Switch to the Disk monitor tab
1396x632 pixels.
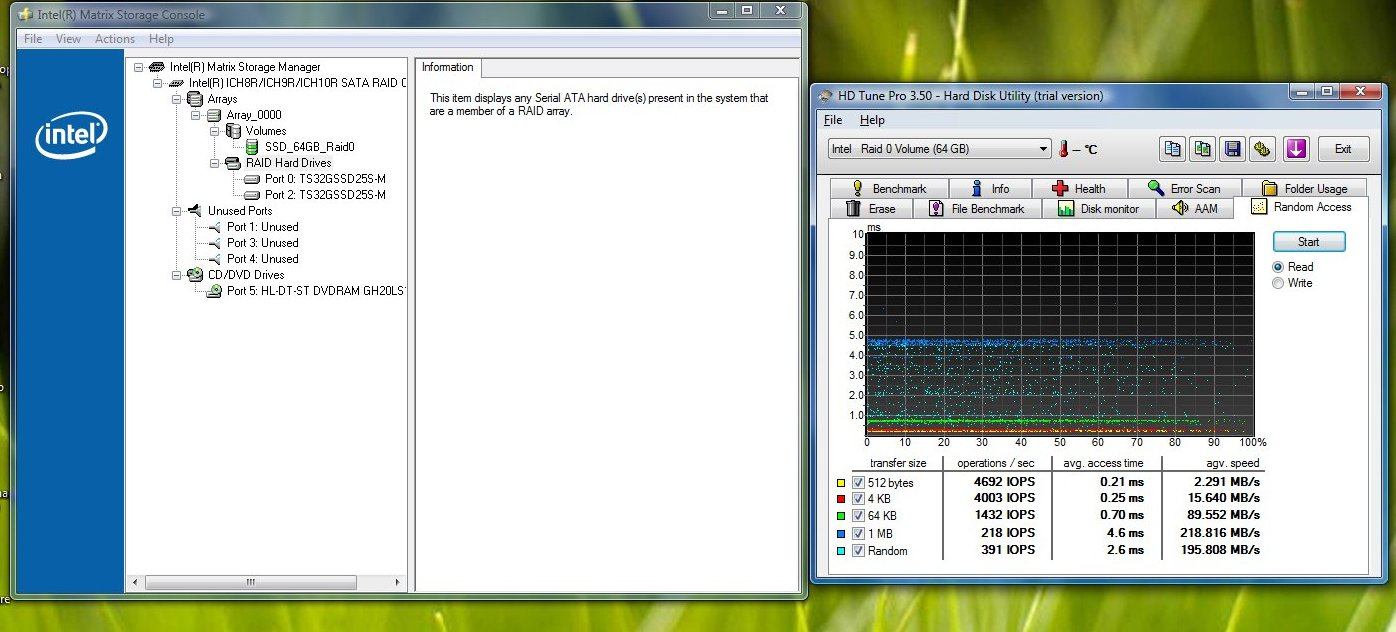click(1098, 208)
